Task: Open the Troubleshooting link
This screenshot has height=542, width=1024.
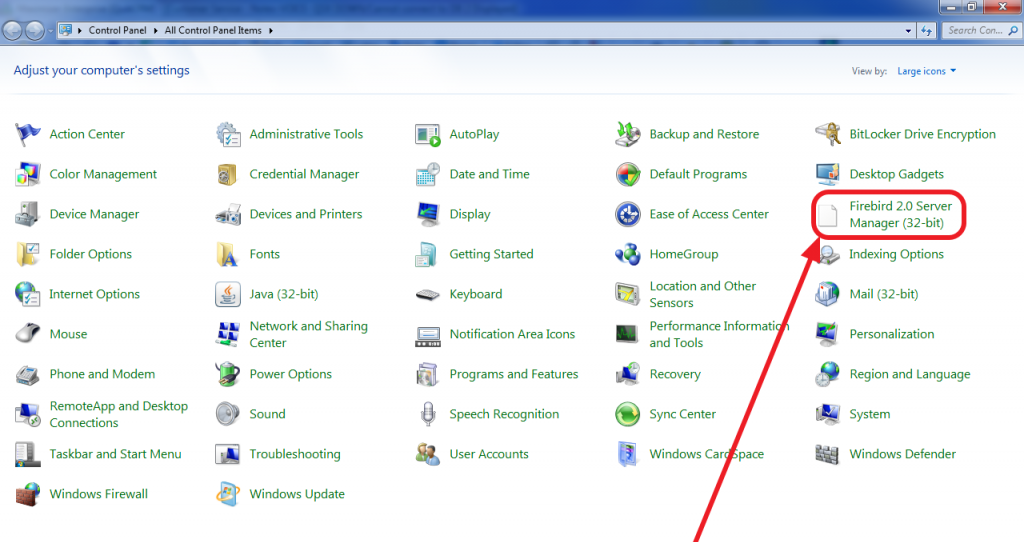Action: [x=295, y=454]
